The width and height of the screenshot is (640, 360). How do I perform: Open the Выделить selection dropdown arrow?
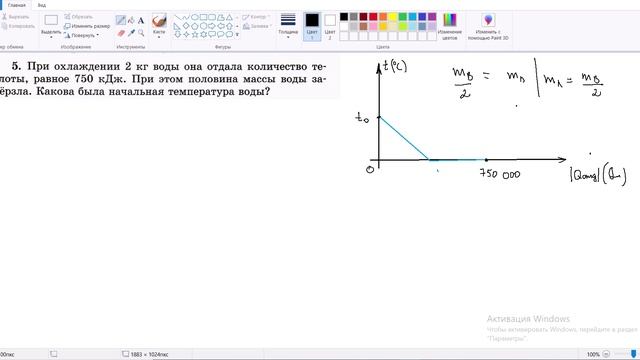click(x=51, y=37)
